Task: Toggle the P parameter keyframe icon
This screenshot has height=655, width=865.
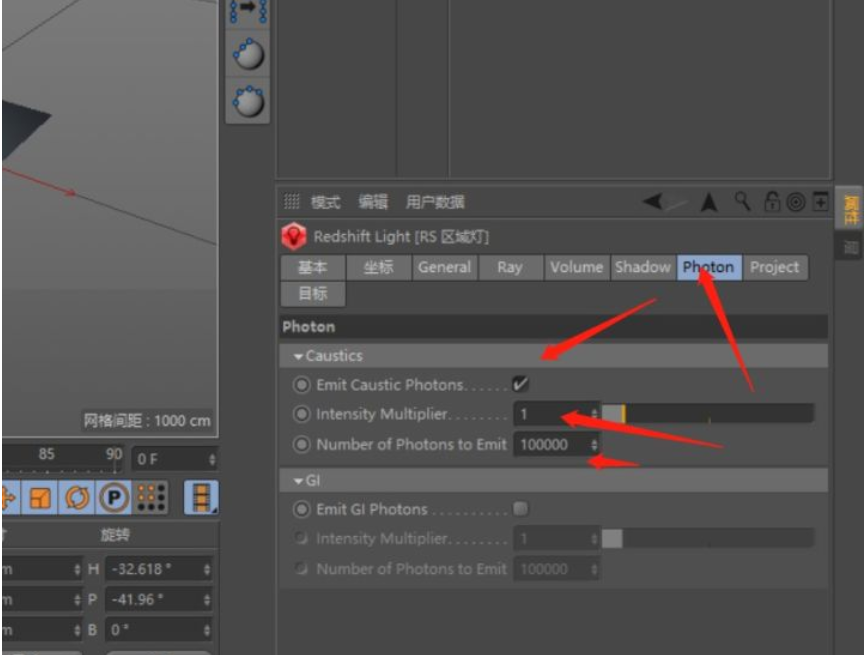Action: coord(113,497)
